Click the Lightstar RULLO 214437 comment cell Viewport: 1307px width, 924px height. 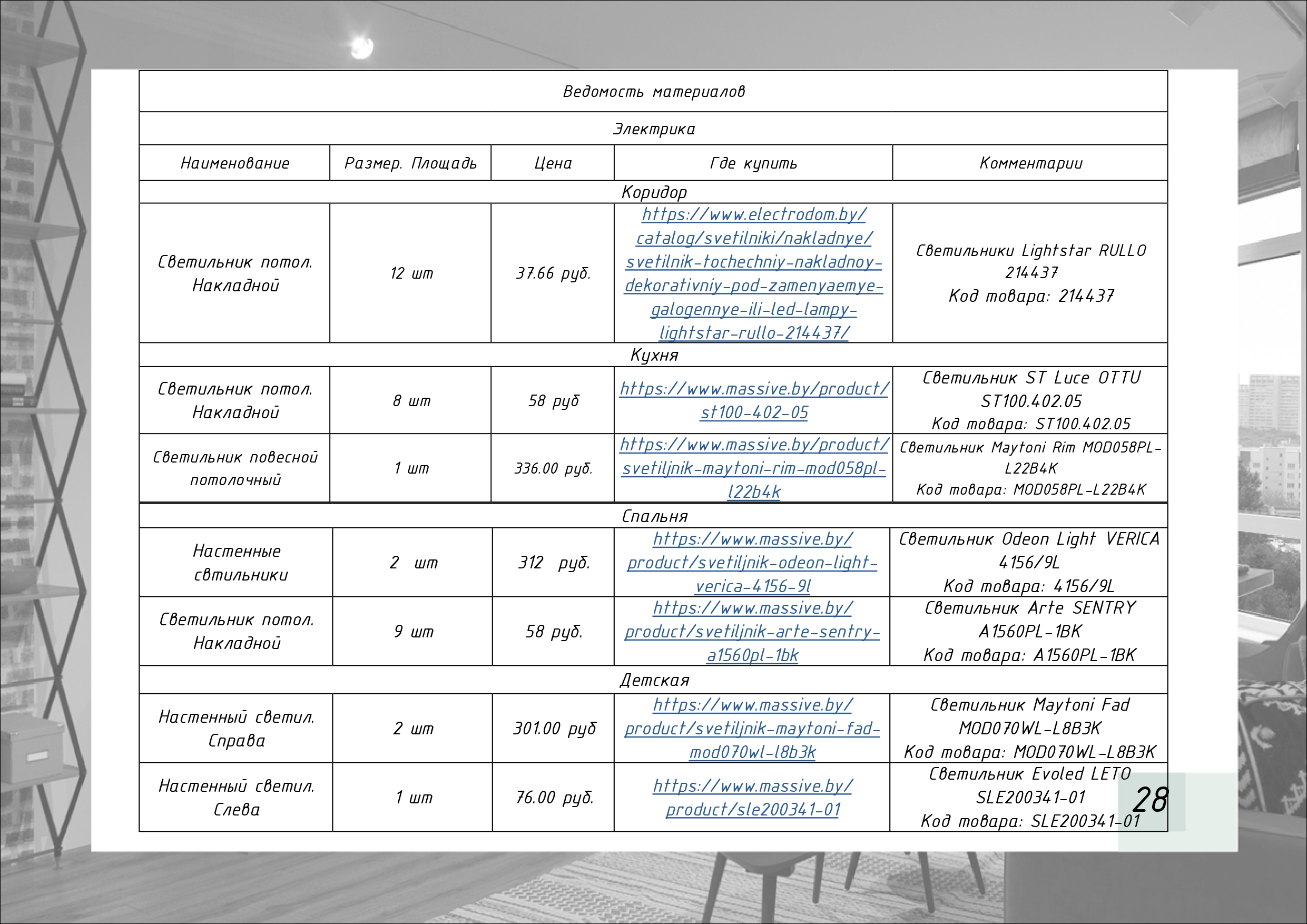1030,273
